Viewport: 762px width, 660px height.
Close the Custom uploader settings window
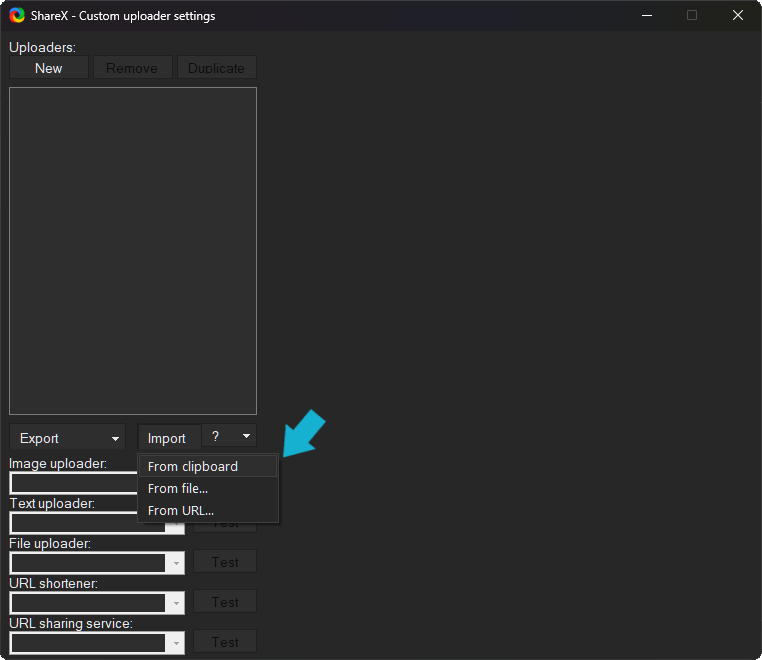[738, 16]
